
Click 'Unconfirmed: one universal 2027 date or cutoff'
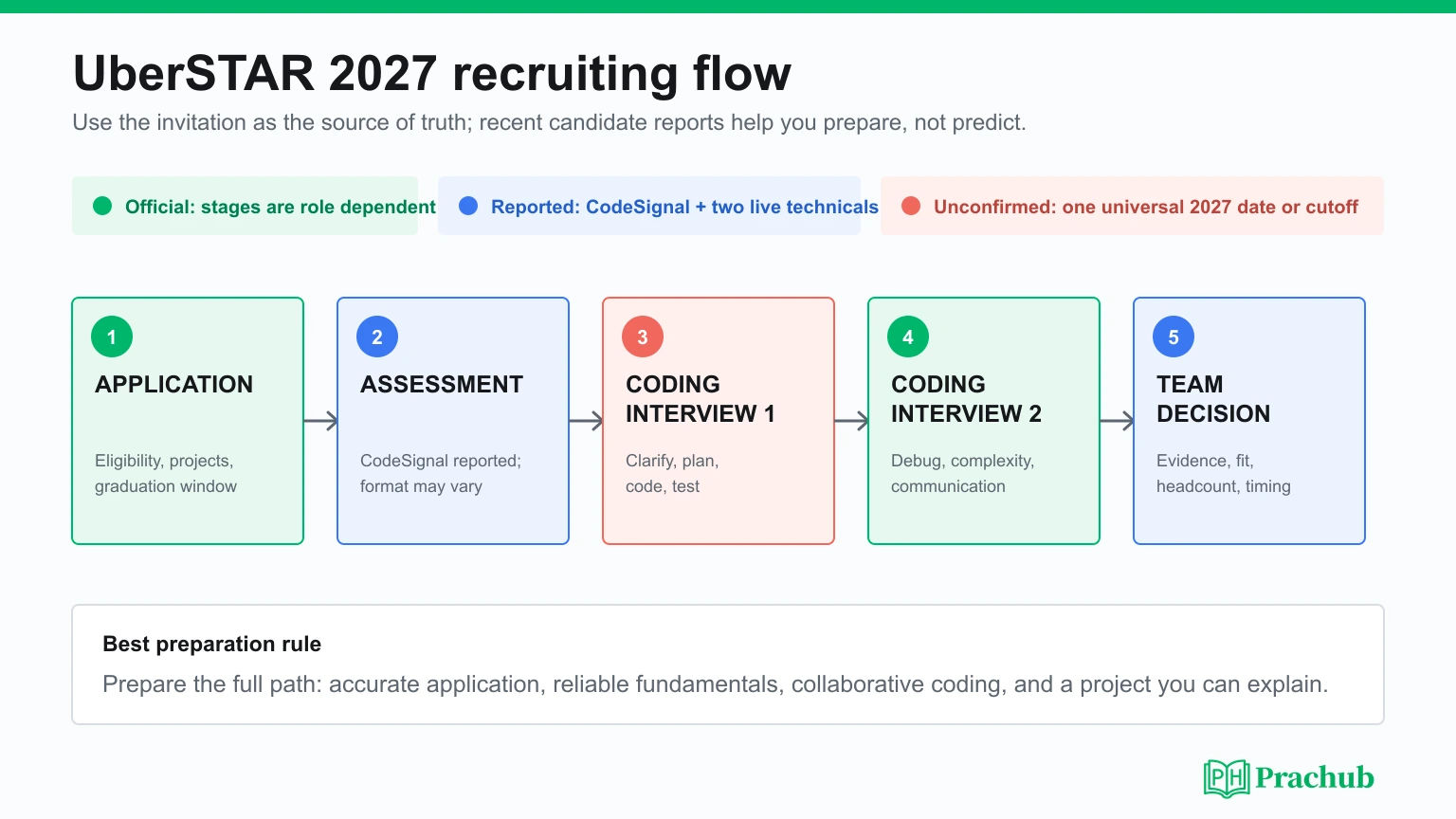pyautogui.click(x=1146, y=207)
